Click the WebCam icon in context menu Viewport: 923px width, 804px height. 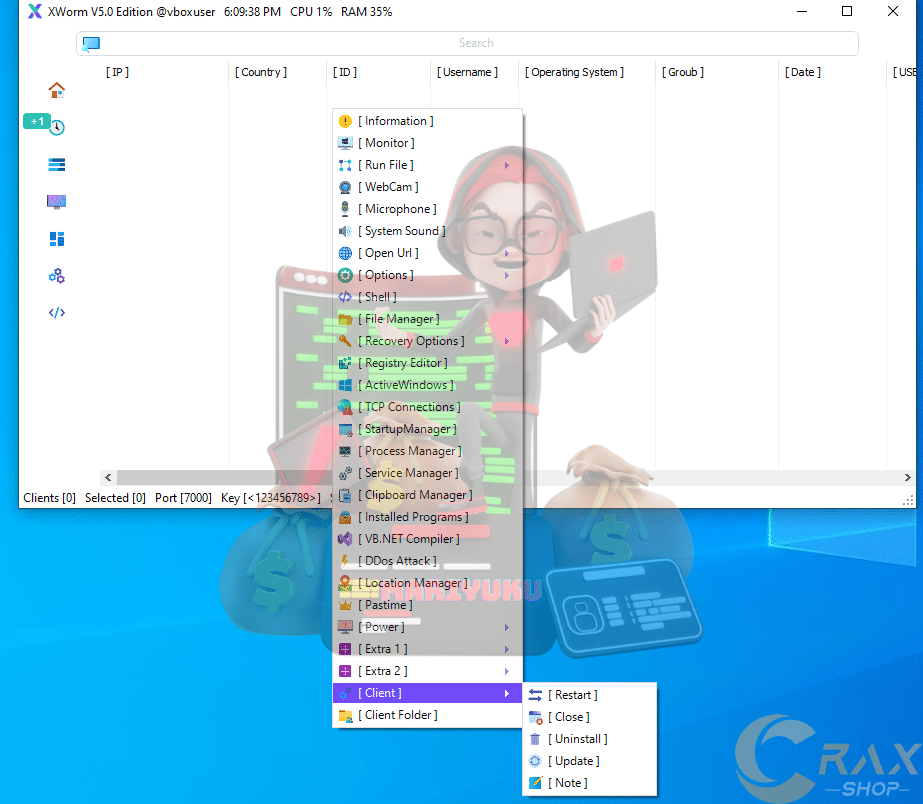click(345, 187)
